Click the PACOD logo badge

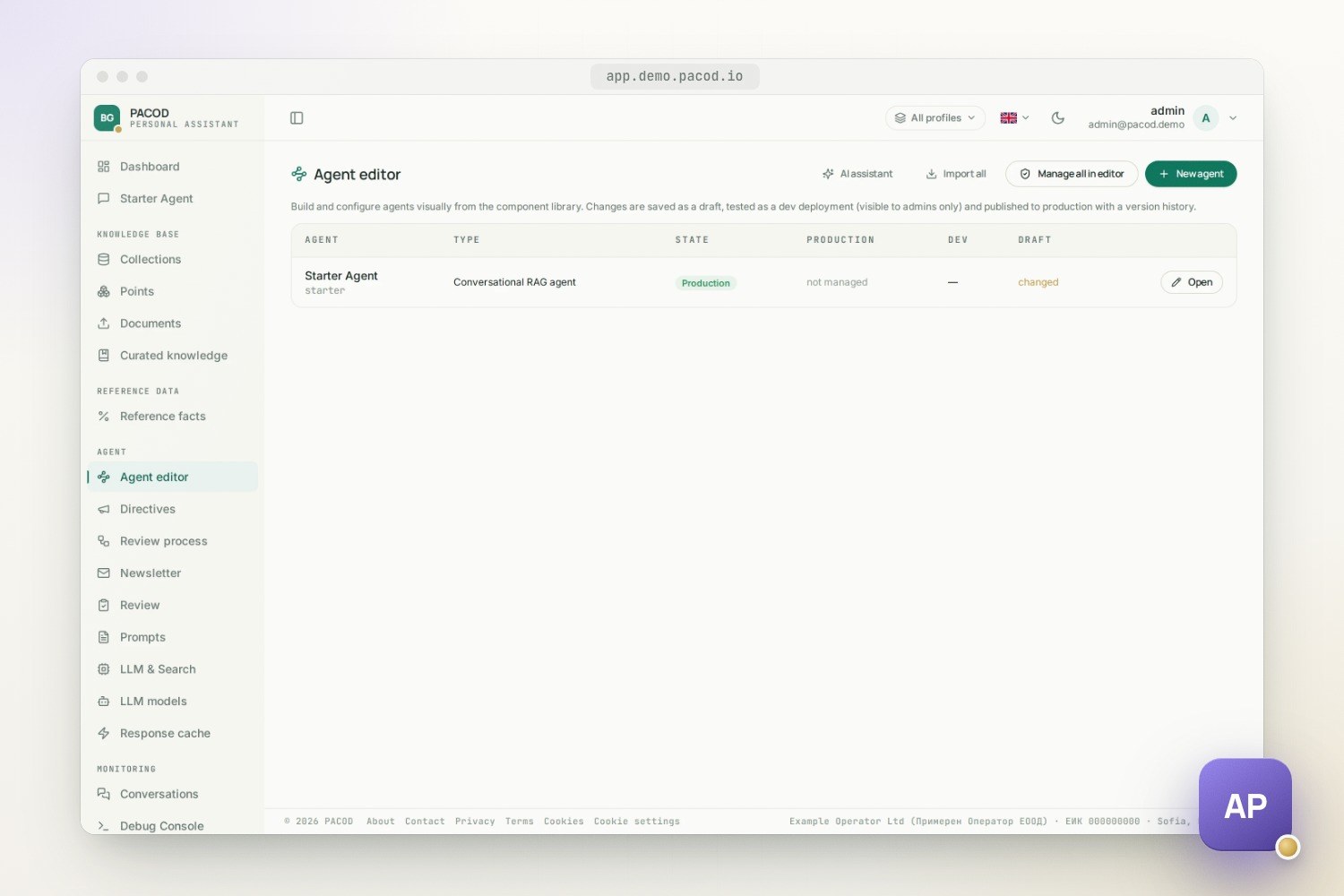pyautogui.click(x=108, y=118)
